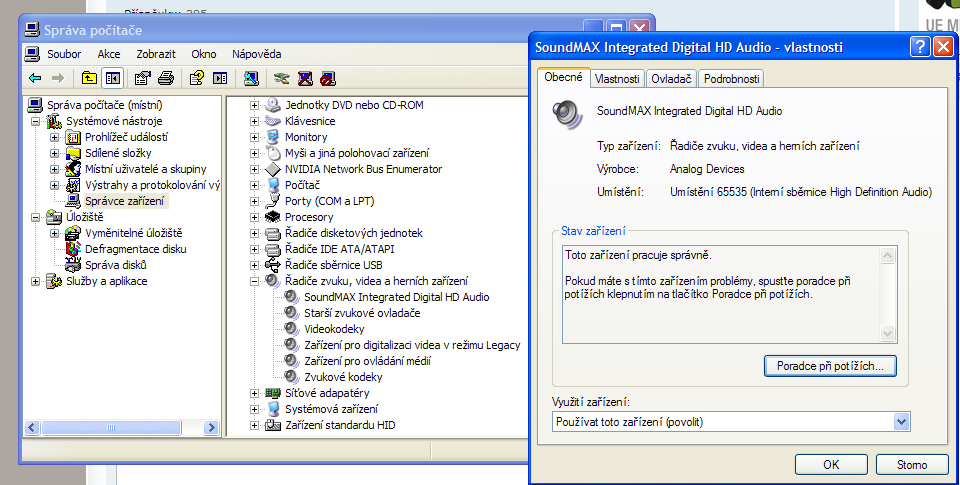Click the system menu icon beside Soubor
Screen dimensions: 960x485
point(32,54)
